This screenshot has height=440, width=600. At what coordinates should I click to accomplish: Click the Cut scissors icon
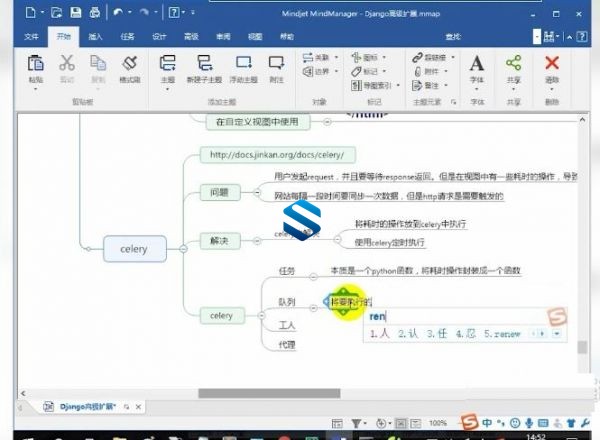[67, 63]
